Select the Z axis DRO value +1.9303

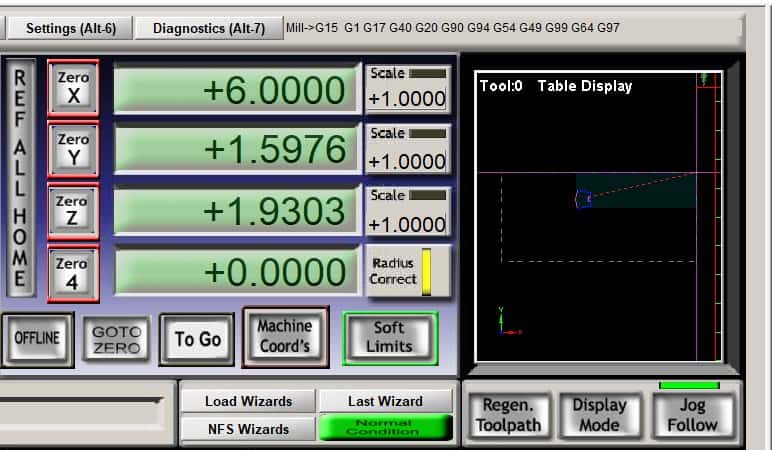pyautogui.click(x=237, y=211)
